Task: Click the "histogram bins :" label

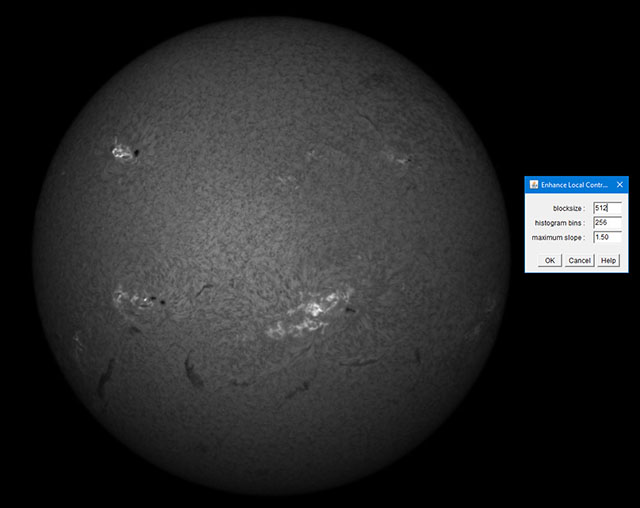Action: (560, 223)
